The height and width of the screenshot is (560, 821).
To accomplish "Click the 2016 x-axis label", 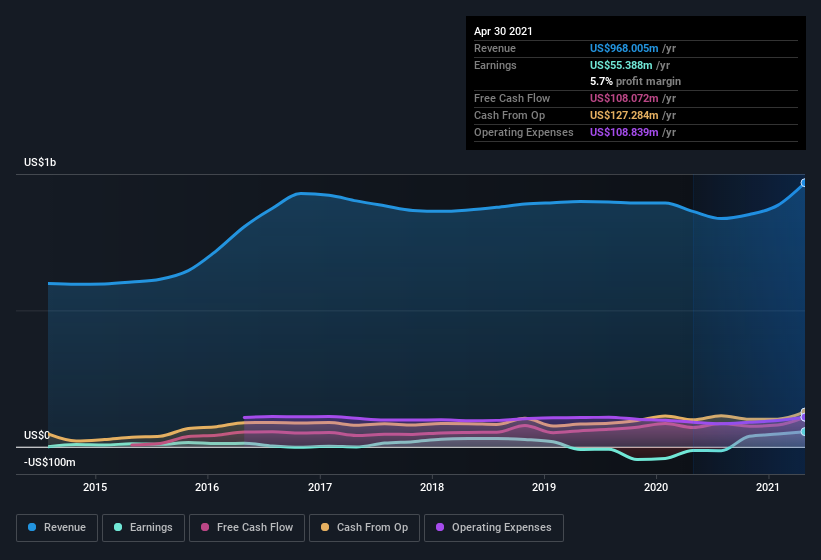I will click(x=207, y=487).
